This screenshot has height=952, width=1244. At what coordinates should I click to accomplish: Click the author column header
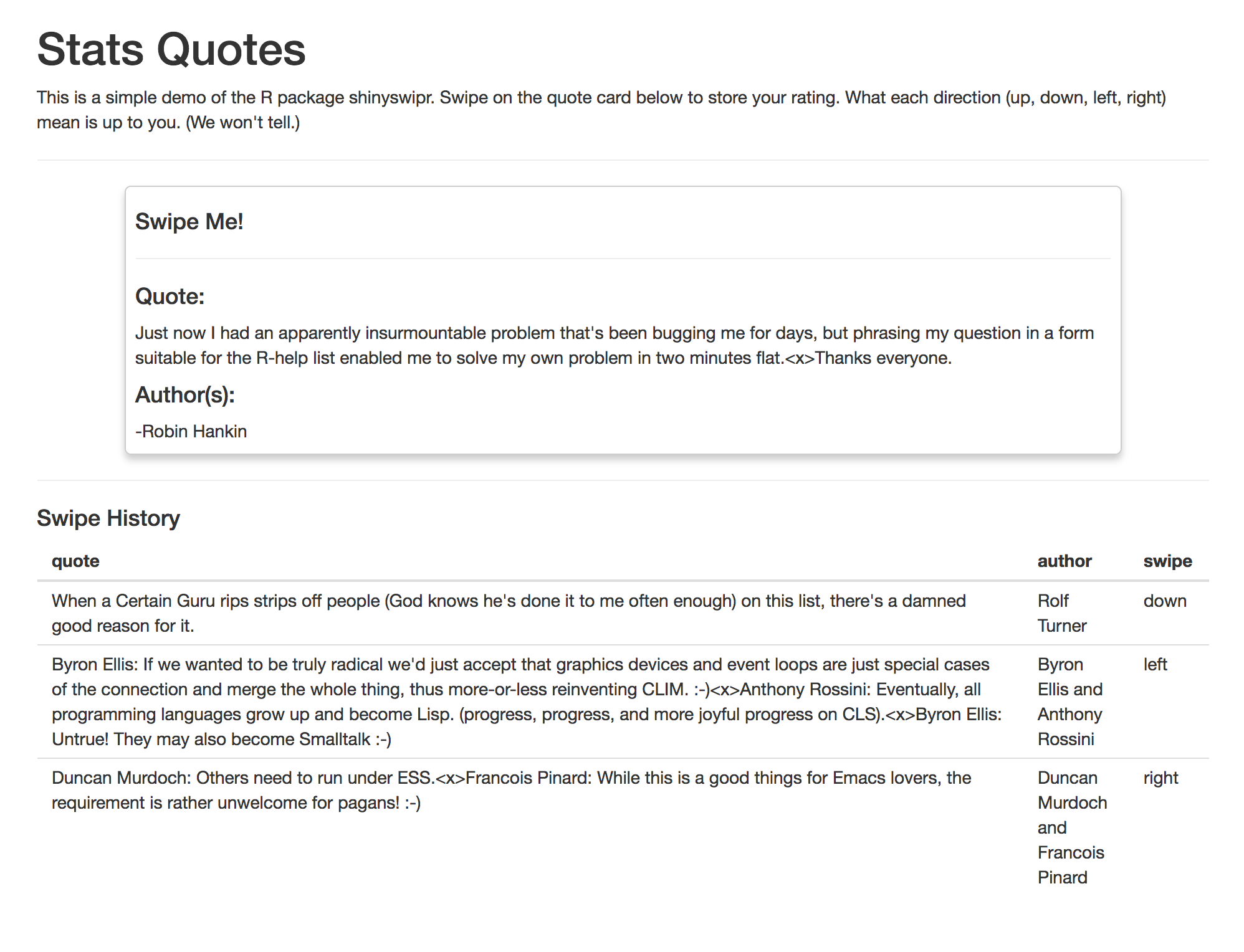[x=1064, y=561]
